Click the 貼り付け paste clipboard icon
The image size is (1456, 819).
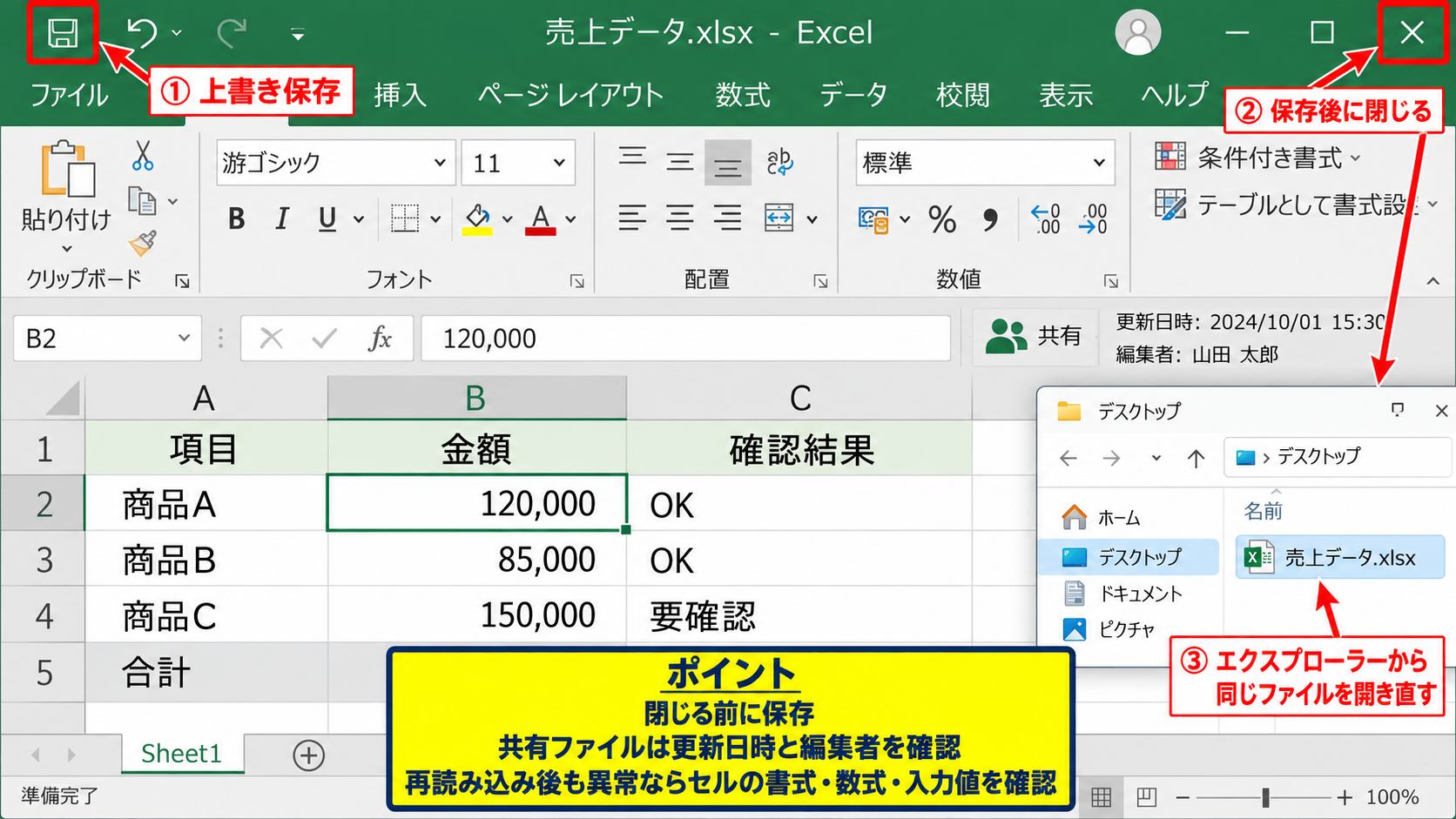(67, 168)
